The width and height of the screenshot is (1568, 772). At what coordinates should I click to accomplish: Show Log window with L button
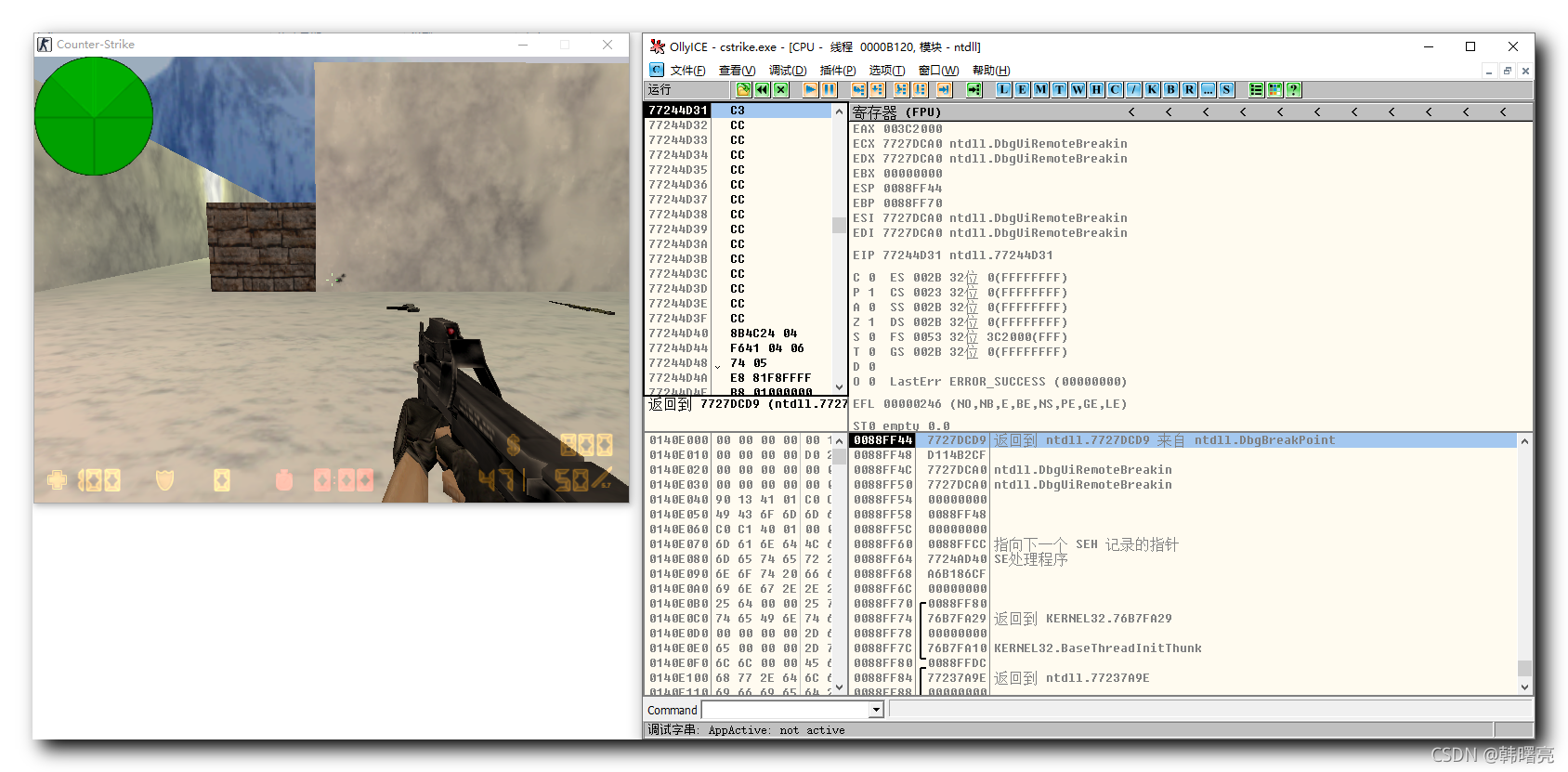(x=1003, y=89)
